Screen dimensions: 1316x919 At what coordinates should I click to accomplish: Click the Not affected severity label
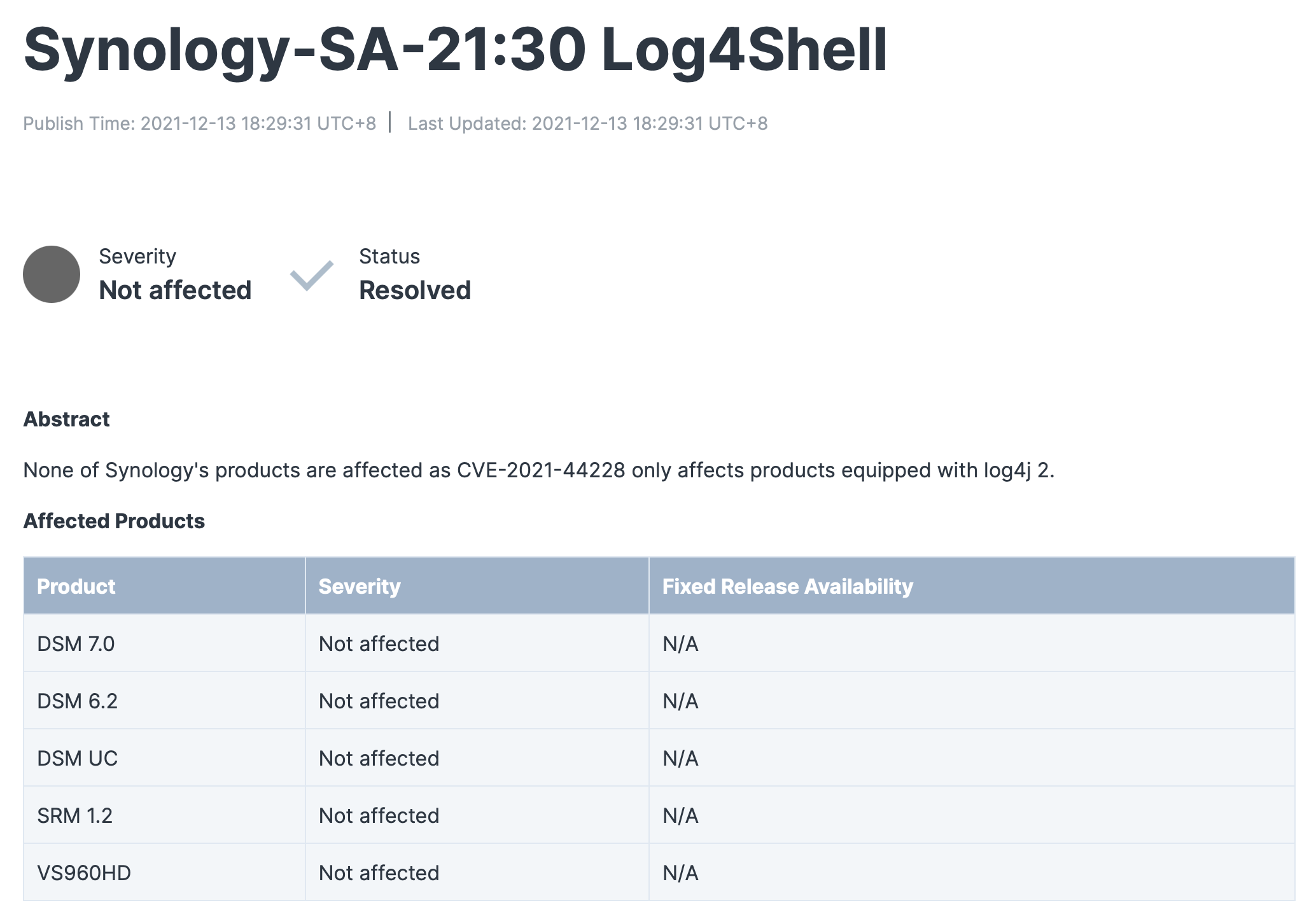pos(175,290)
